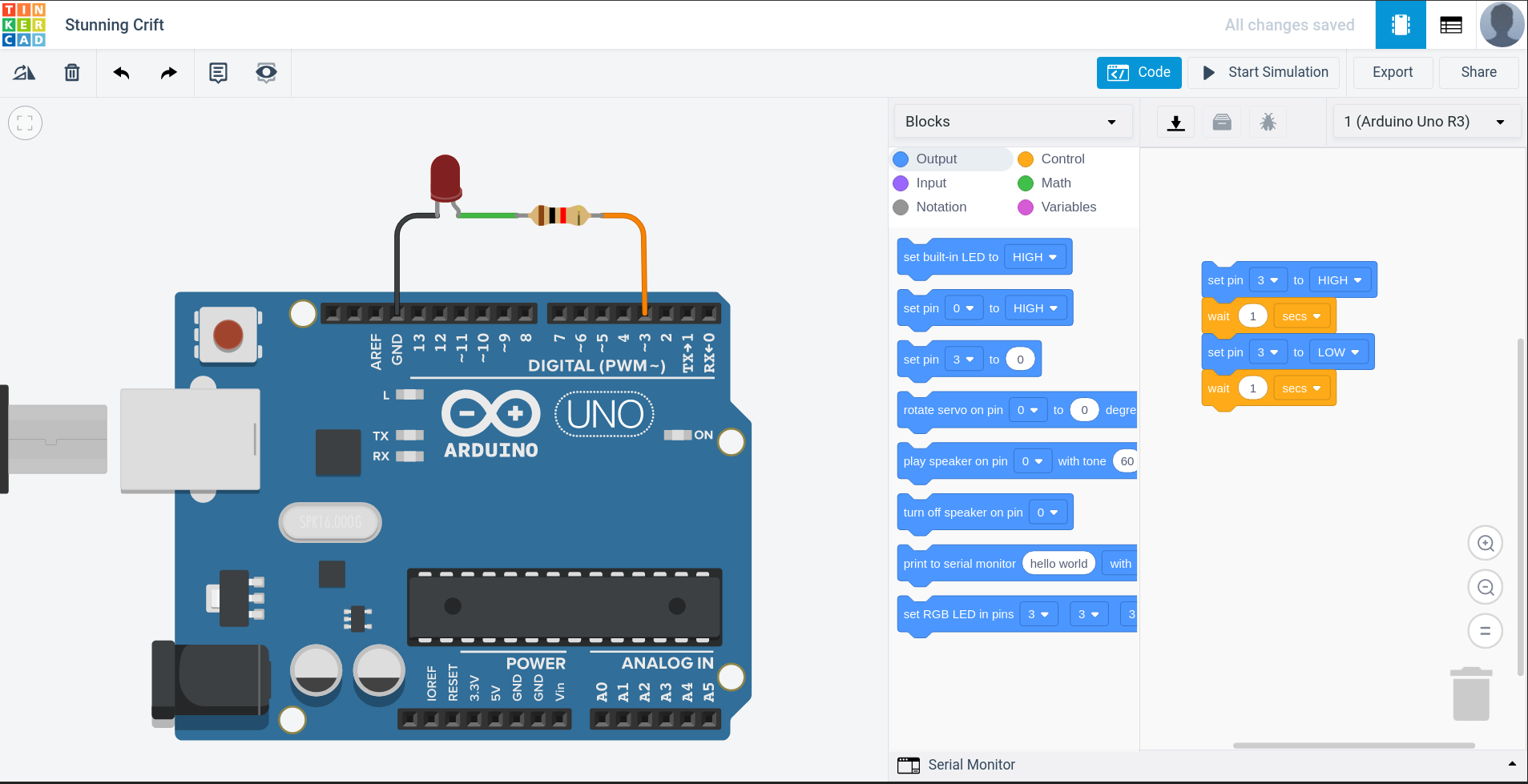This screenshot has height=784, width=1528.
Task: Zoom in the blocks workspace
Action: click(1485, 544)
